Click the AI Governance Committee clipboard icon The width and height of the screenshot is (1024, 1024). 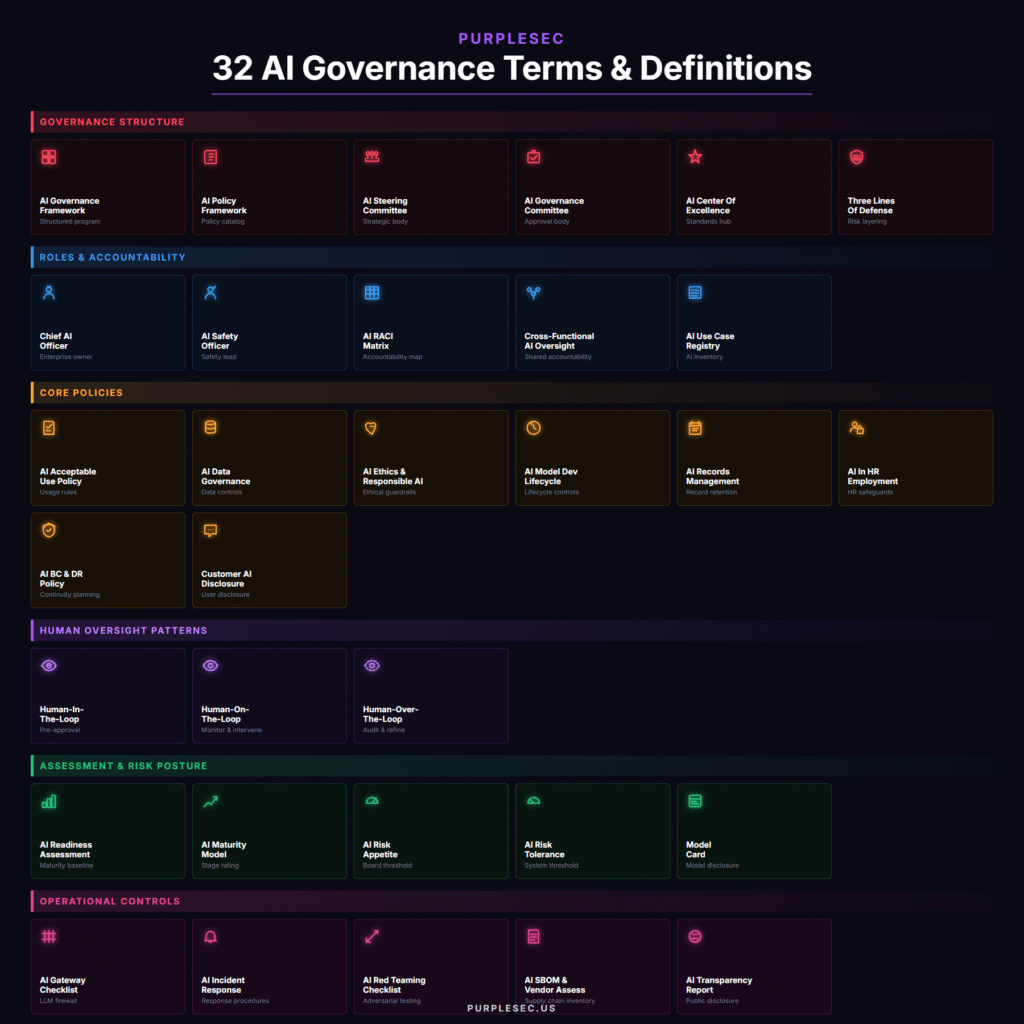click(x=534, y=157)
